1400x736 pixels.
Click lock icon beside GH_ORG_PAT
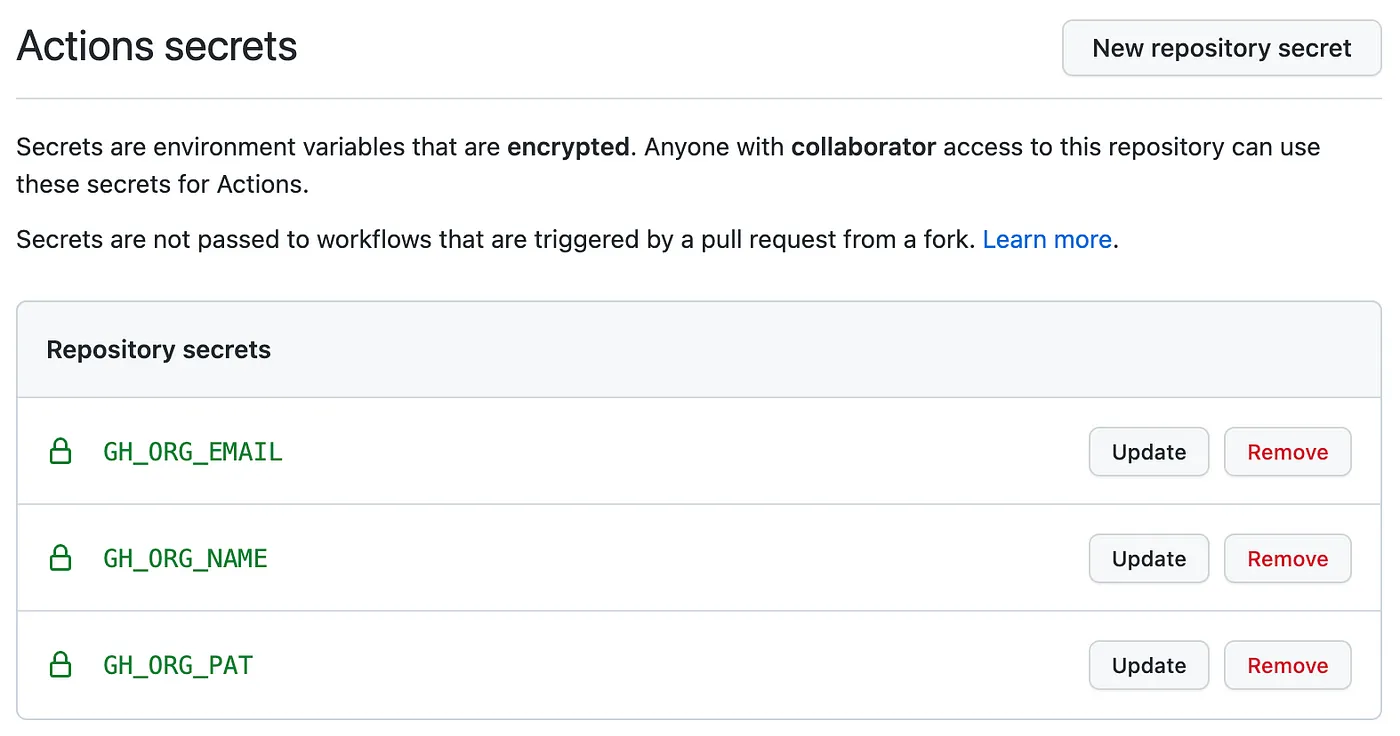[61, 665]
